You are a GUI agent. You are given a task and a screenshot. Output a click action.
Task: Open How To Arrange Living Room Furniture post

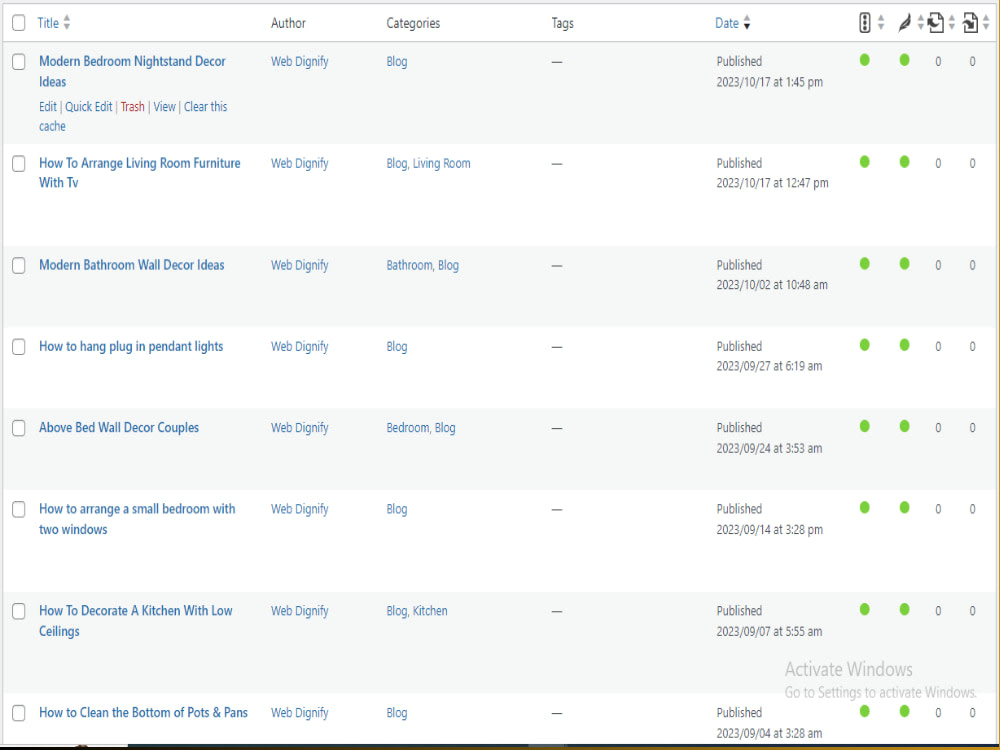[140, 173]
